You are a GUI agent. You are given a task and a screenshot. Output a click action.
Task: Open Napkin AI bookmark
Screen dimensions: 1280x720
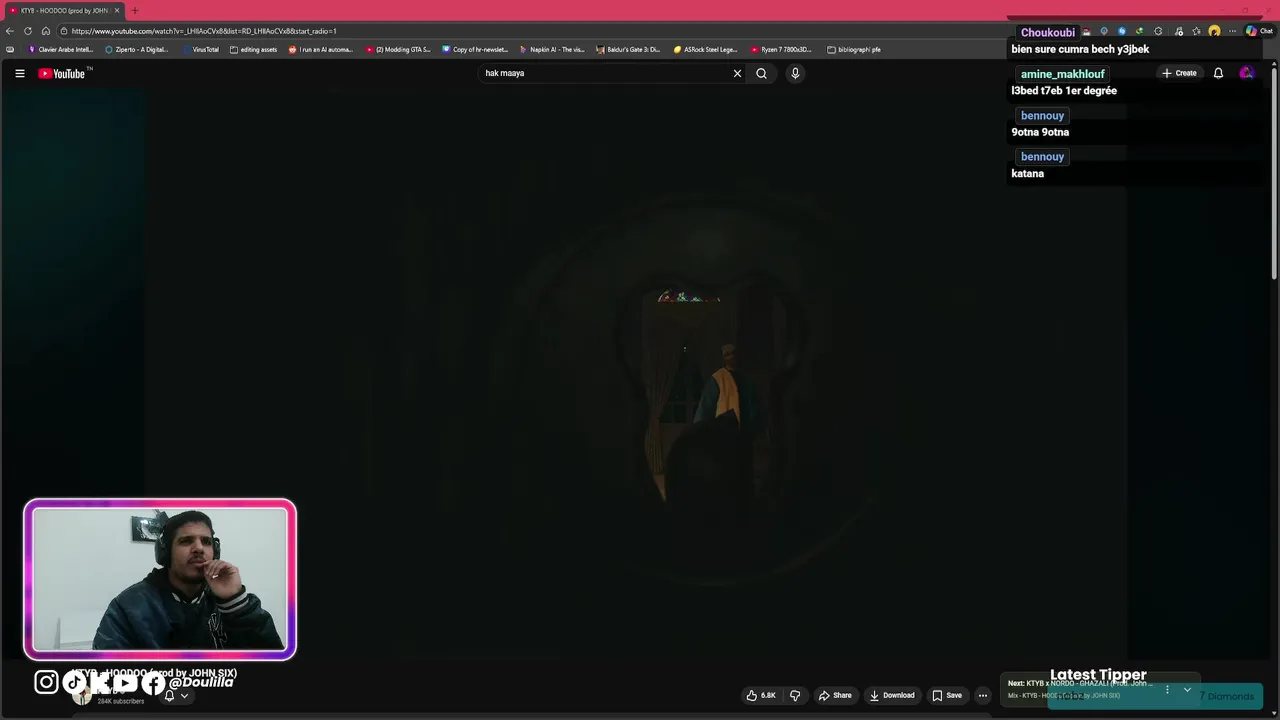click(552, 49)
